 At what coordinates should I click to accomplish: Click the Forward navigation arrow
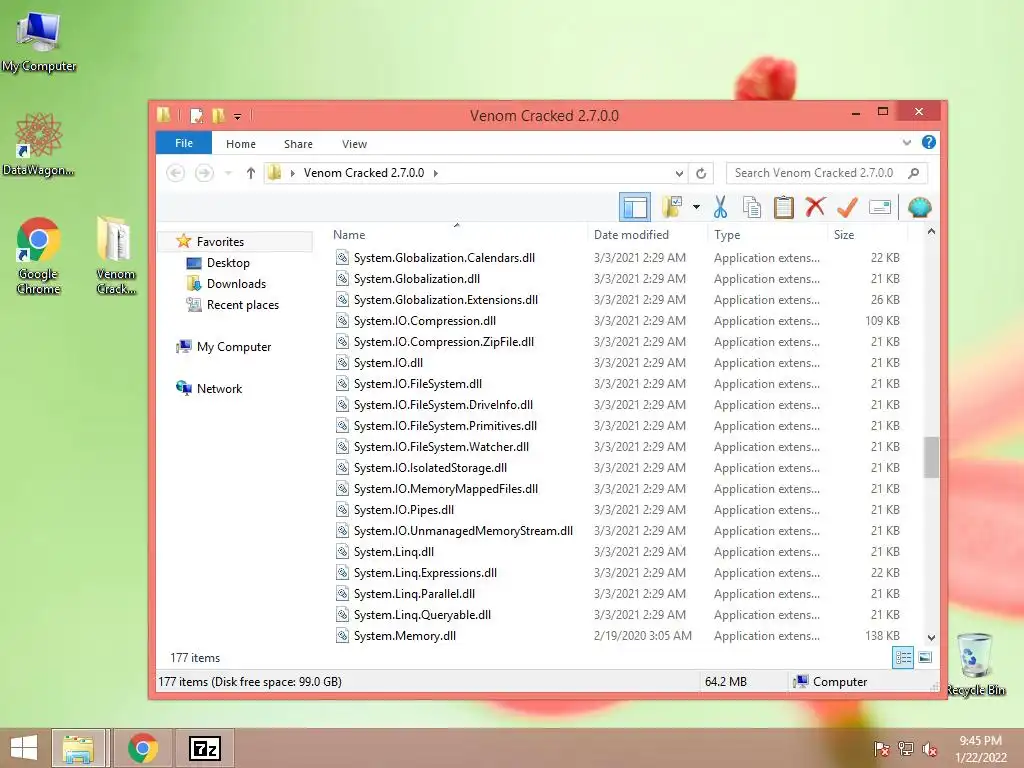204,173
